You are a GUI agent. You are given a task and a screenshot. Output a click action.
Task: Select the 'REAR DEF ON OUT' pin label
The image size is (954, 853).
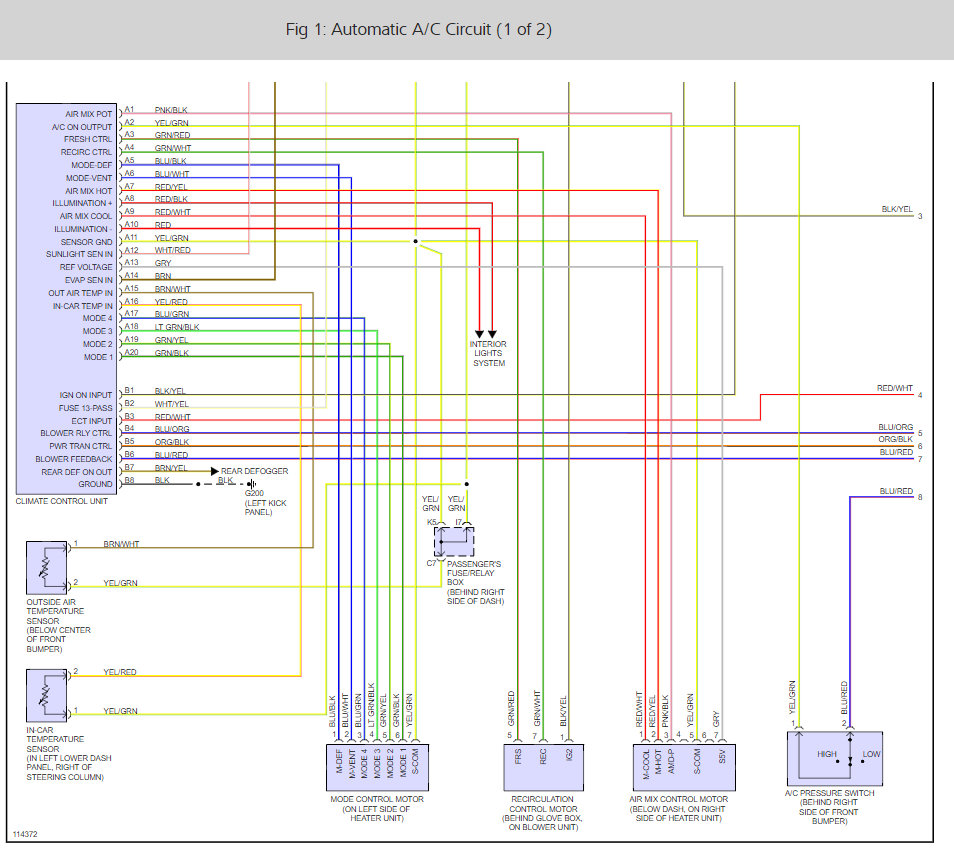pyautogui.click(x=77, y=472)
